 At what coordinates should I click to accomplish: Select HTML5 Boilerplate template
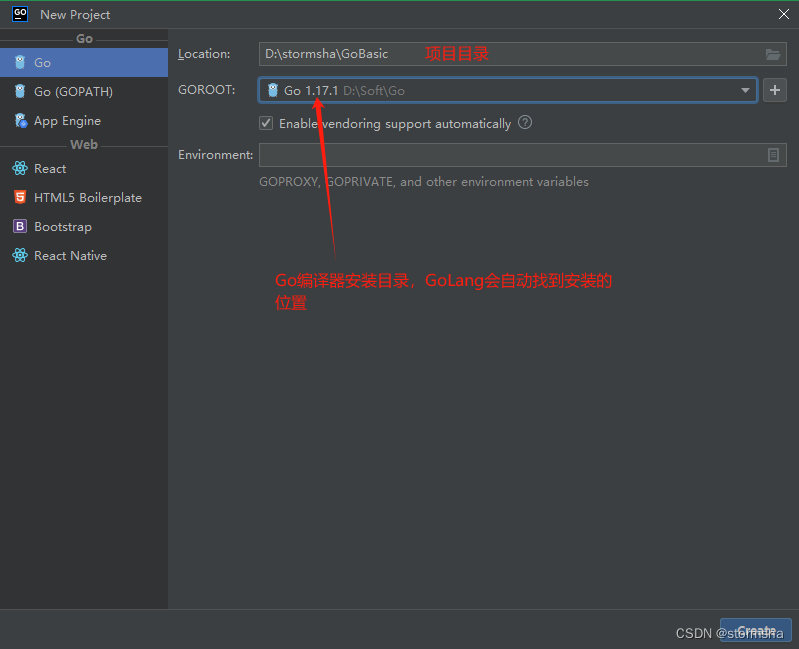[x=84, y=198]
